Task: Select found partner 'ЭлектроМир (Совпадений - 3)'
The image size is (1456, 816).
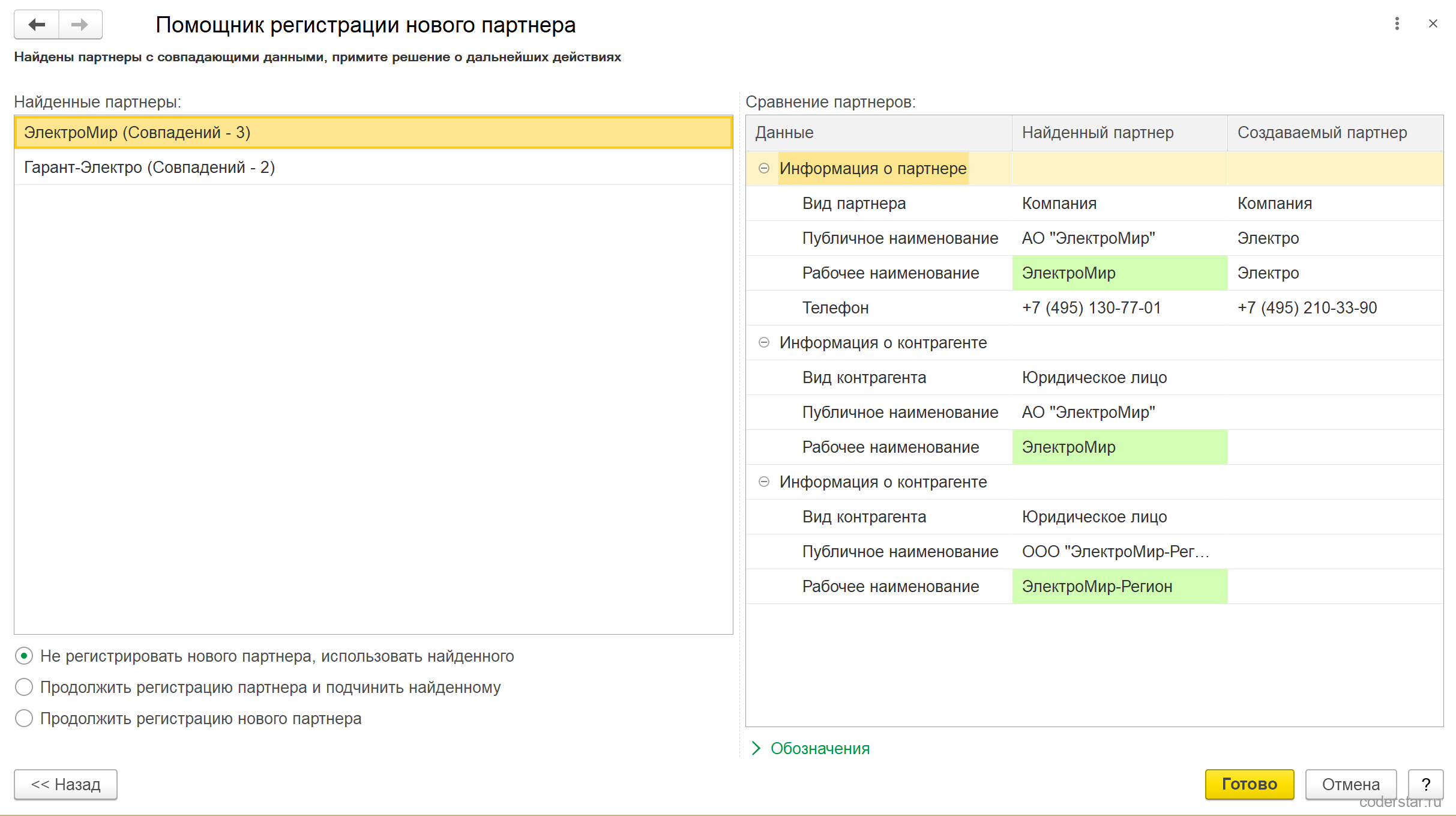Action: pos(373,132)
